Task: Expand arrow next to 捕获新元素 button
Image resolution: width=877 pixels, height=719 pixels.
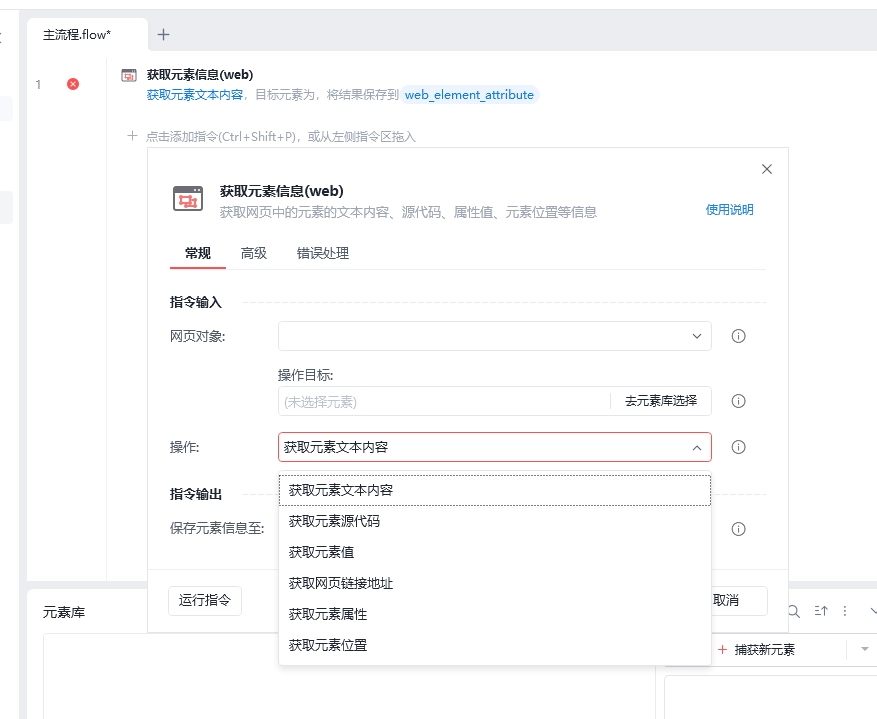Action: click(865, 649)
